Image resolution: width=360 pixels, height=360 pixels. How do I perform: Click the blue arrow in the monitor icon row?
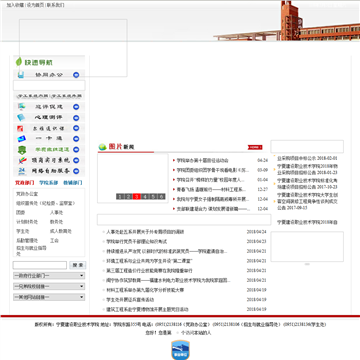[76, 107]
